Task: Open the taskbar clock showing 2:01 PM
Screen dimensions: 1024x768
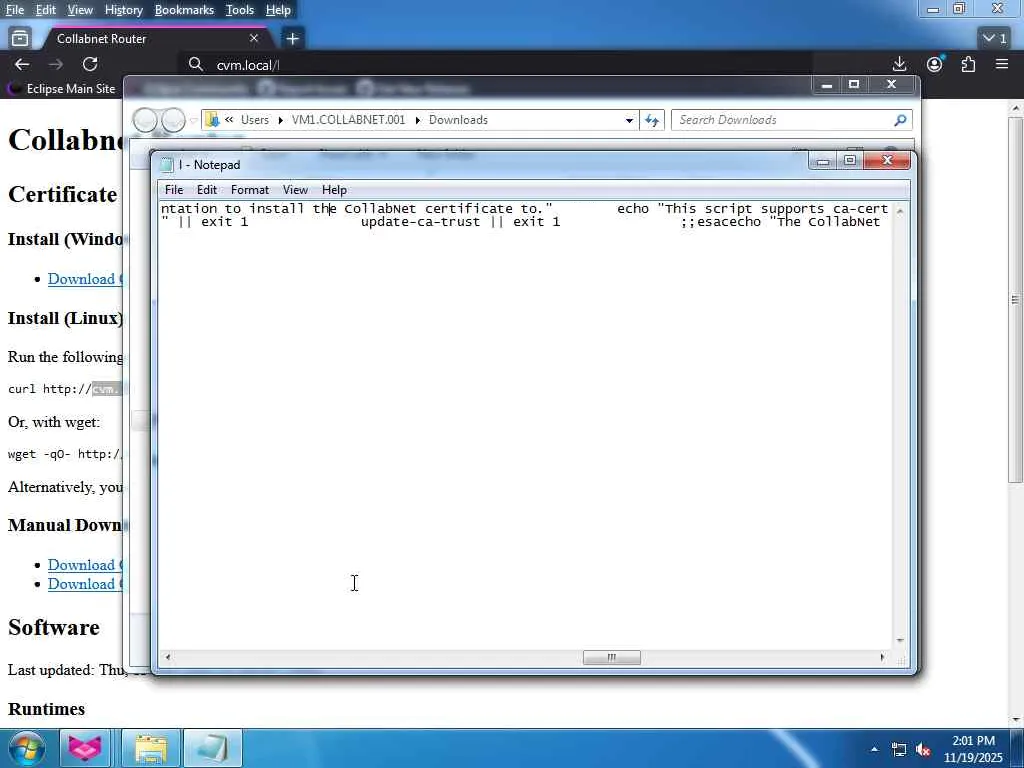Action: click(x=973, y=749)
